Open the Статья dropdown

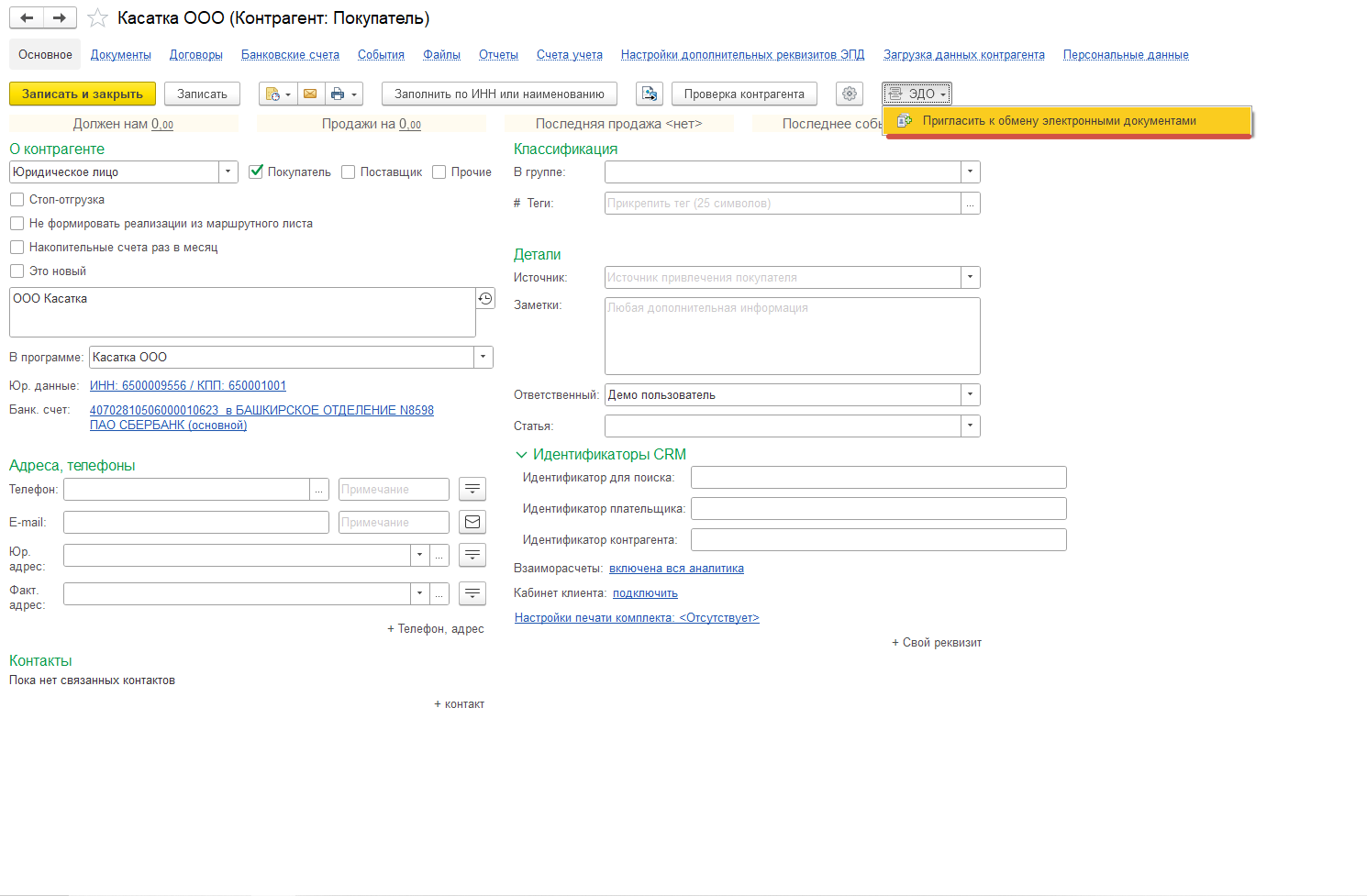[971, 426]
